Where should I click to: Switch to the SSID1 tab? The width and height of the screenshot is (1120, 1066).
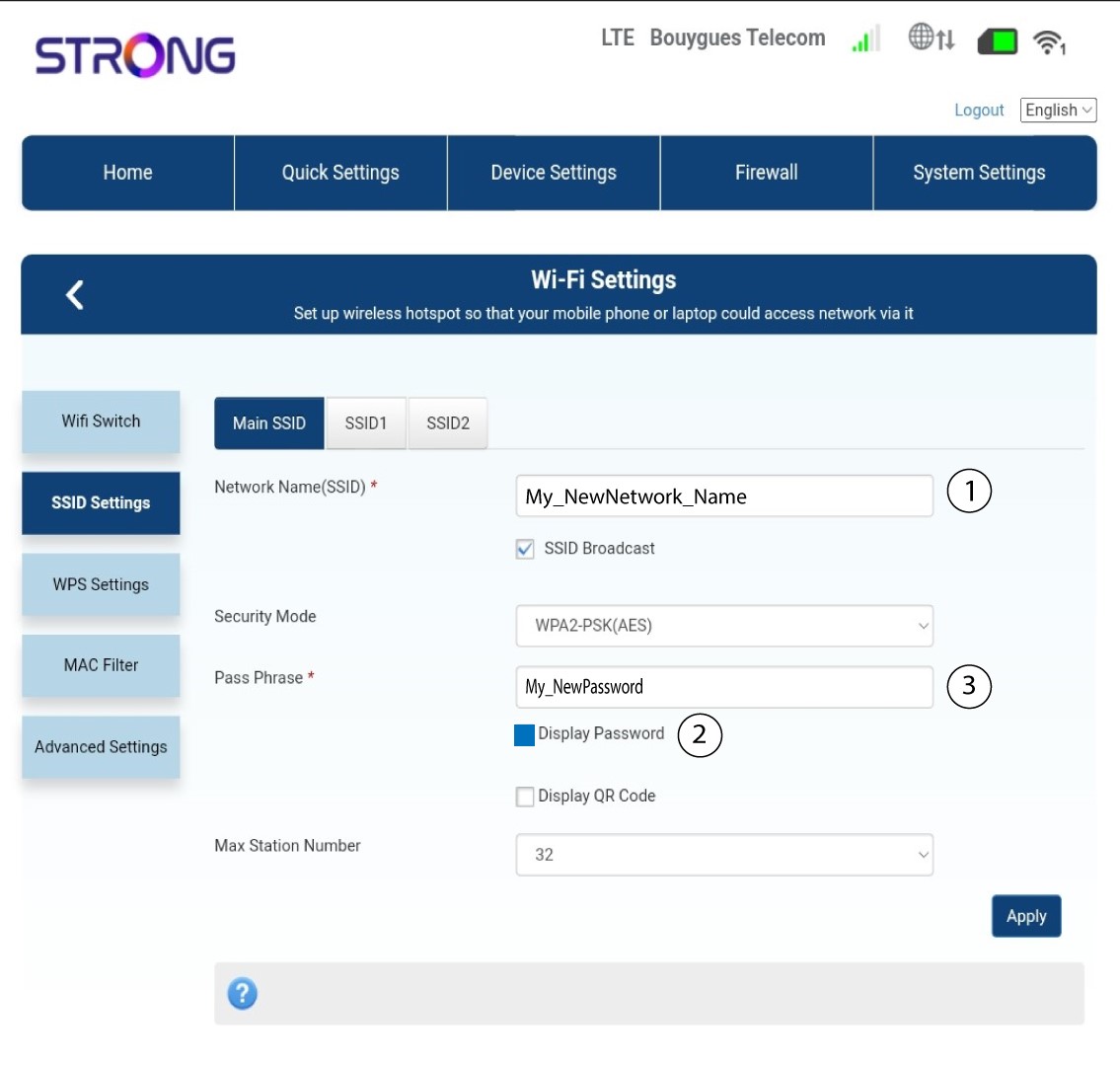[366, 423]
